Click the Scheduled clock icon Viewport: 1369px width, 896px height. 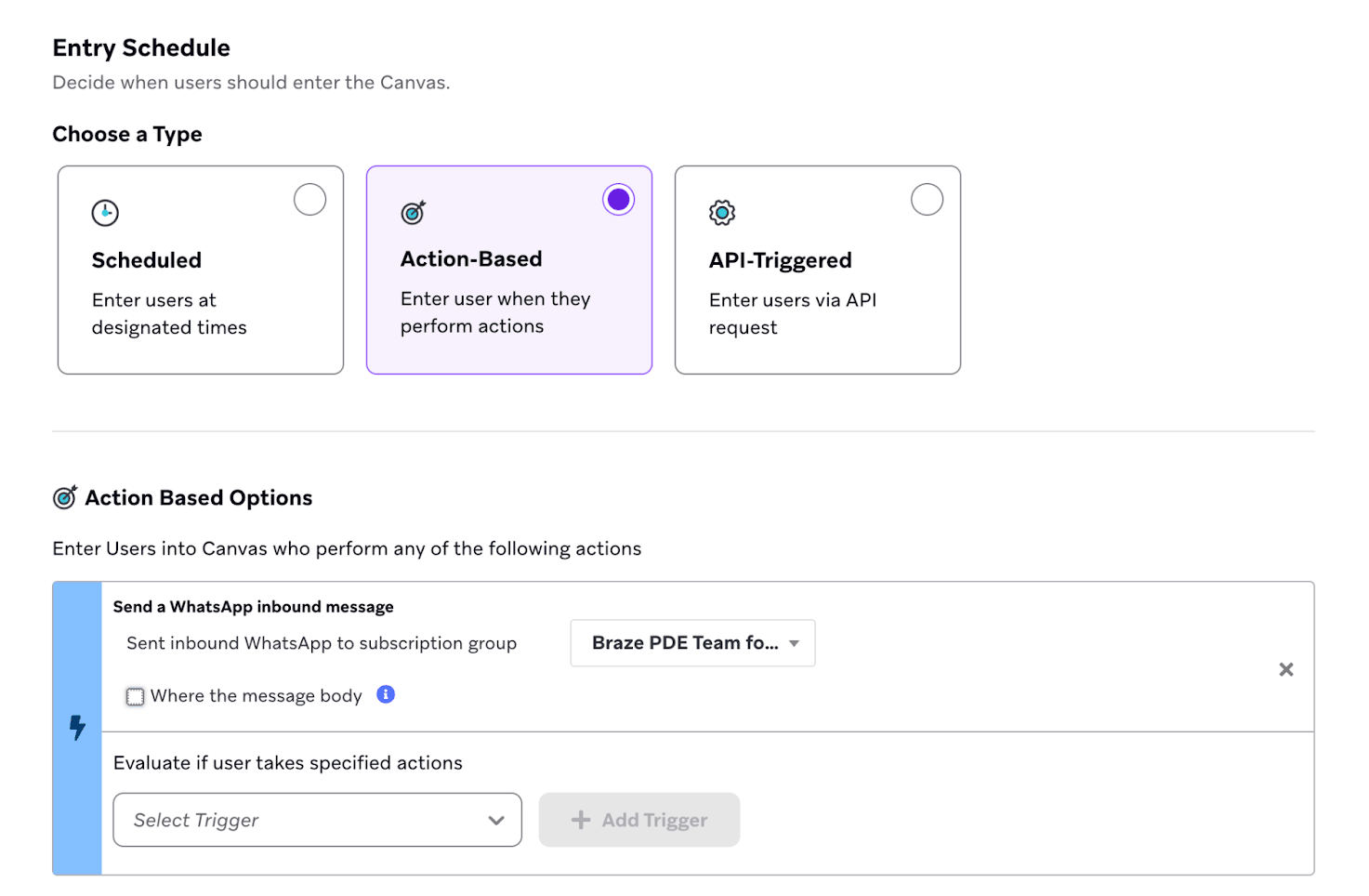[x=105, y=213]
